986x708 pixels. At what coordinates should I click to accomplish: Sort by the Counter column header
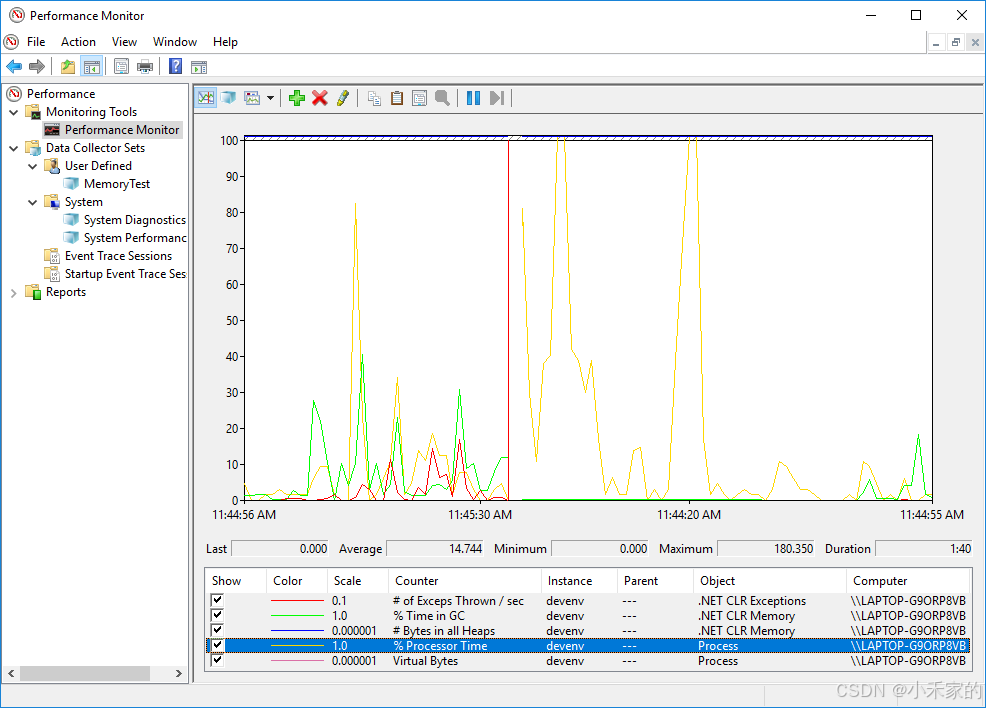pyautogui.click(x=465, y=581)
